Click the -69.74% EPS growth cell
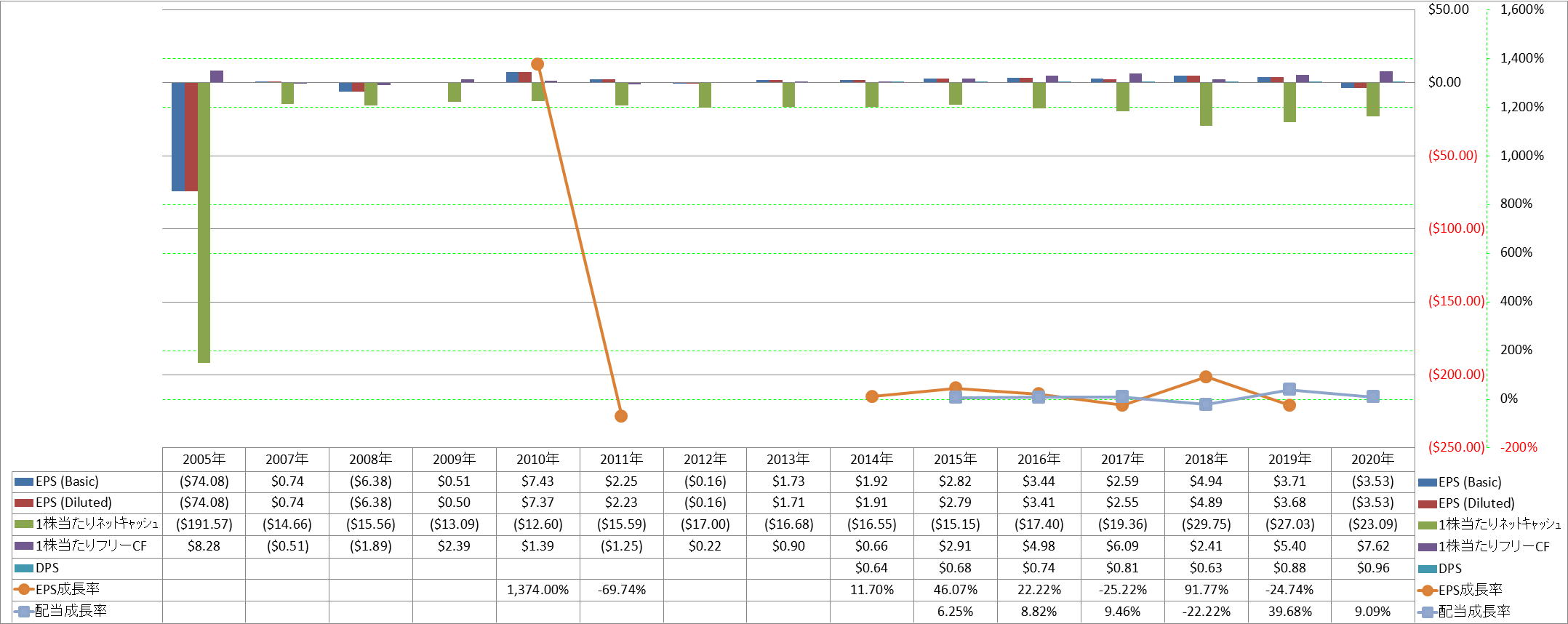1568x624 pixels. click(622, 590)
